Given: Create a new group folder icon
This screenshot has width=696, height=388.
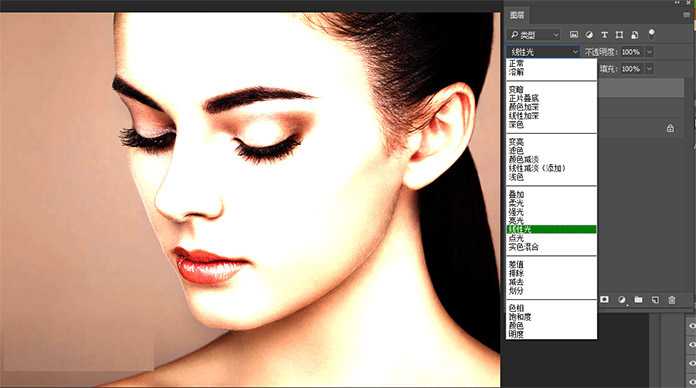Looking at the screenshot, I should 638,300.
